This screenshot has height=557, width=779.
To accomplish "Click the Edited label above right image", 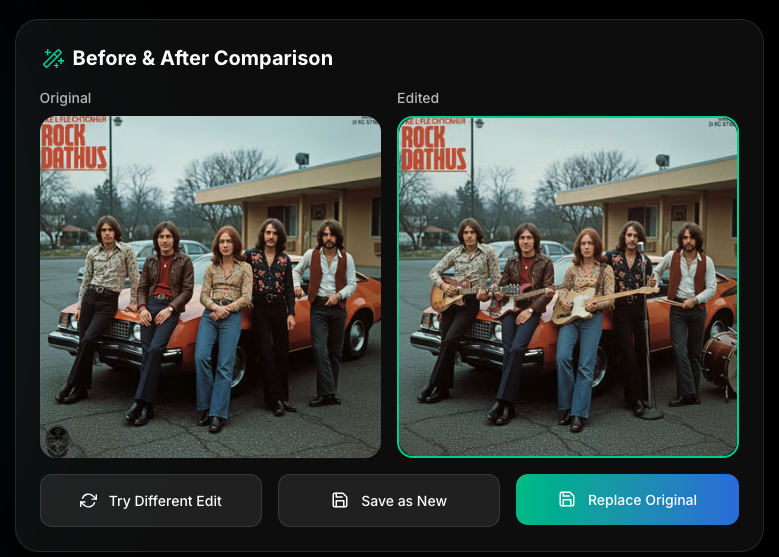I will tap(418, 98).
